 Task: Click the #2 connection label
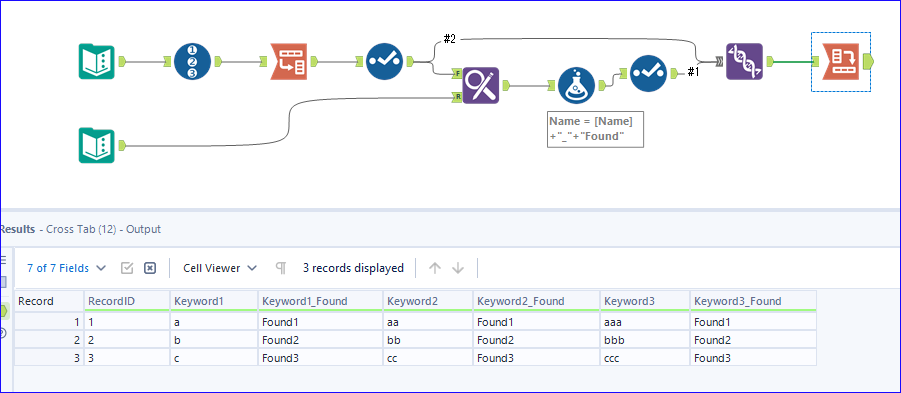[449, 39]
